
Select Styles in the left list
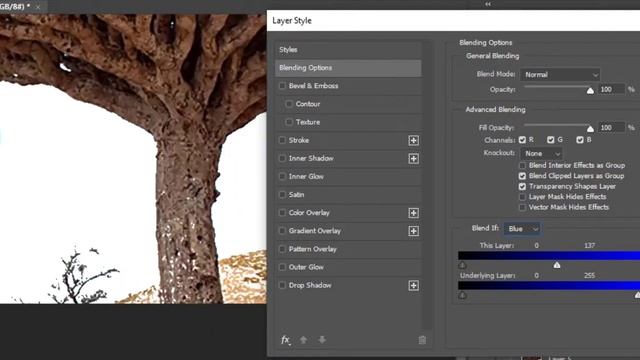(x=348, y=50)
